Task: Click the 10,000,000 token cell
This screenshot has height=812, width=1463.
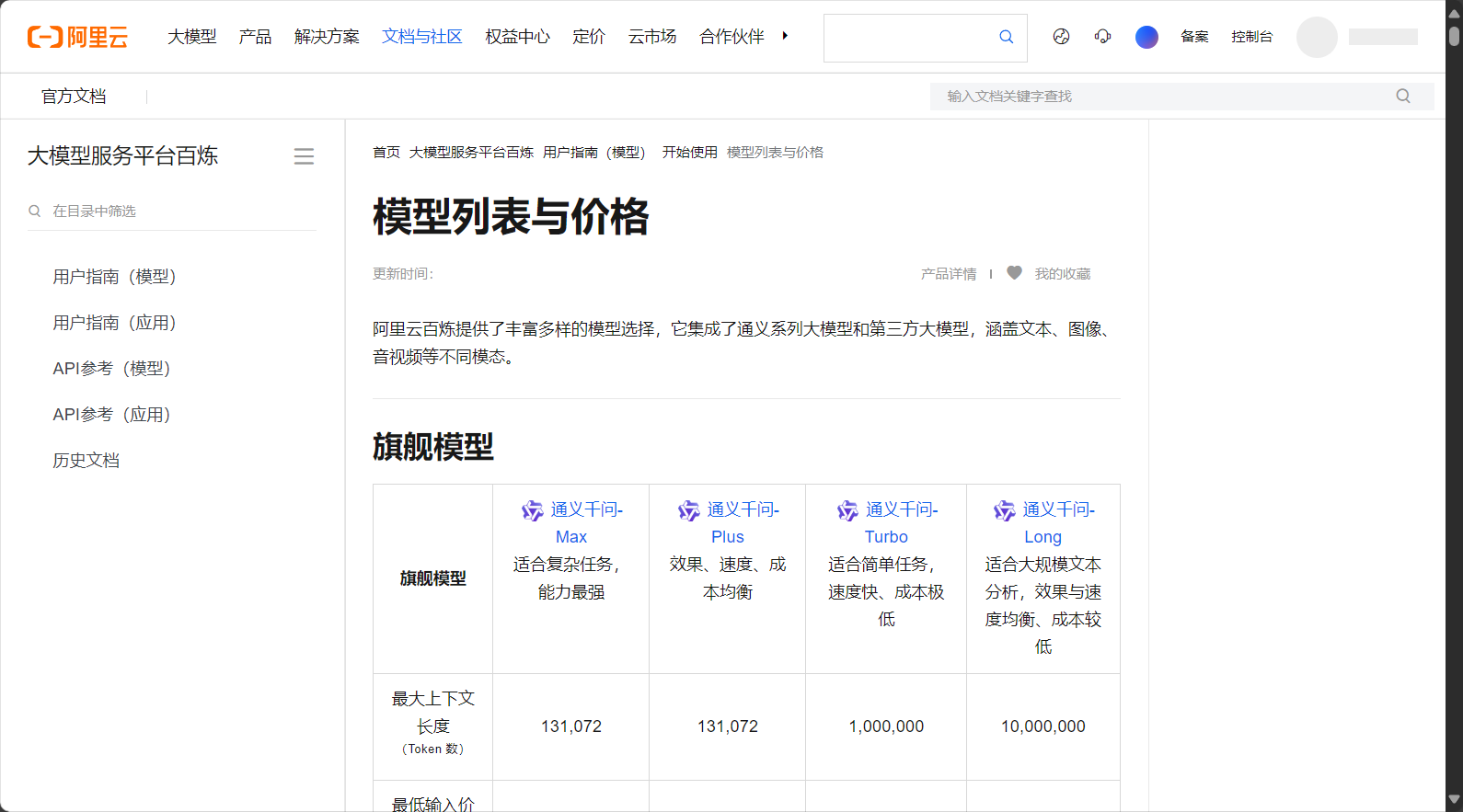Action: tap(1043, 726)
